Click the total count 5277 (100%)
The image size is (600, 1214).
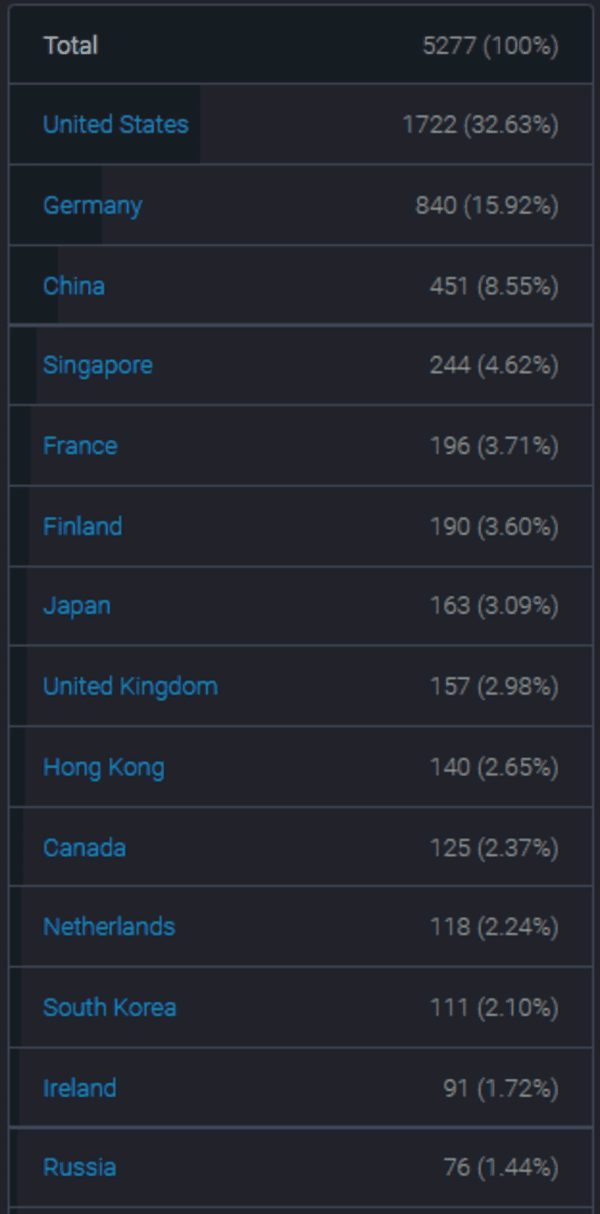[490, 45]
